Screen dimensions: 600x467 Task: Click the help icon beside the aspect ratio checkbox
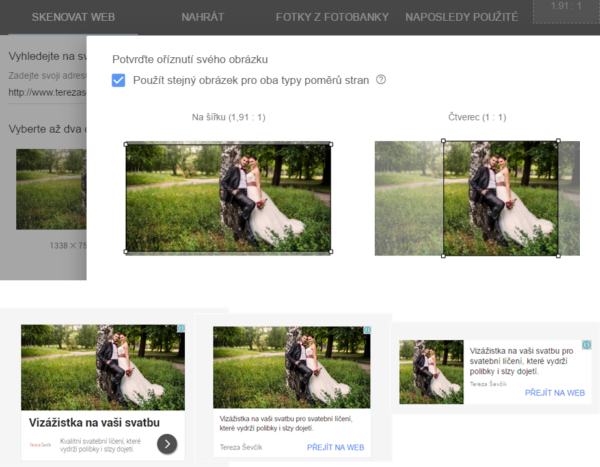(x=381, y=80)
